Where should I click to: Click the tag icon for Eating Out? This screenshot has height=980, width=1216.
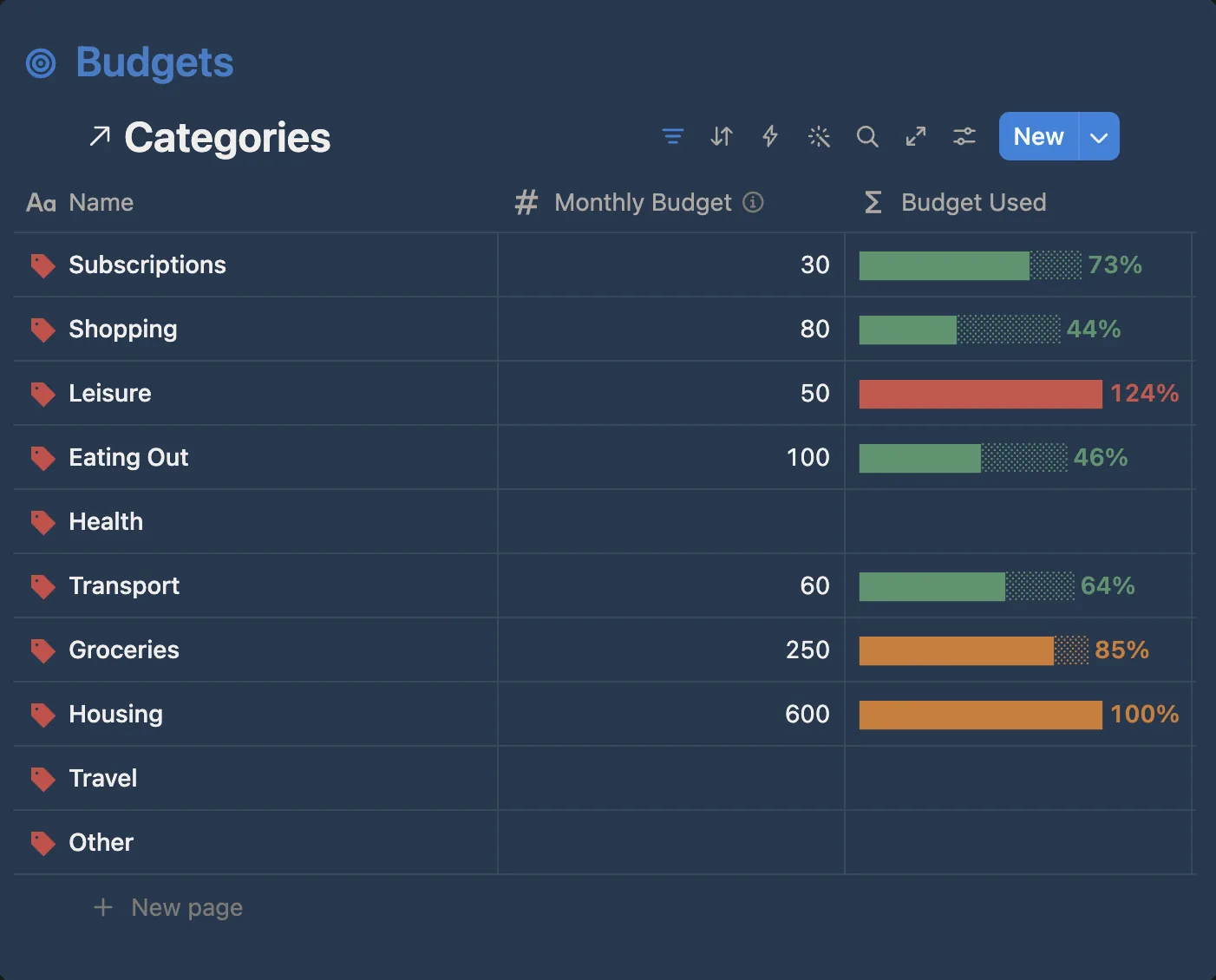pos(42,458)
